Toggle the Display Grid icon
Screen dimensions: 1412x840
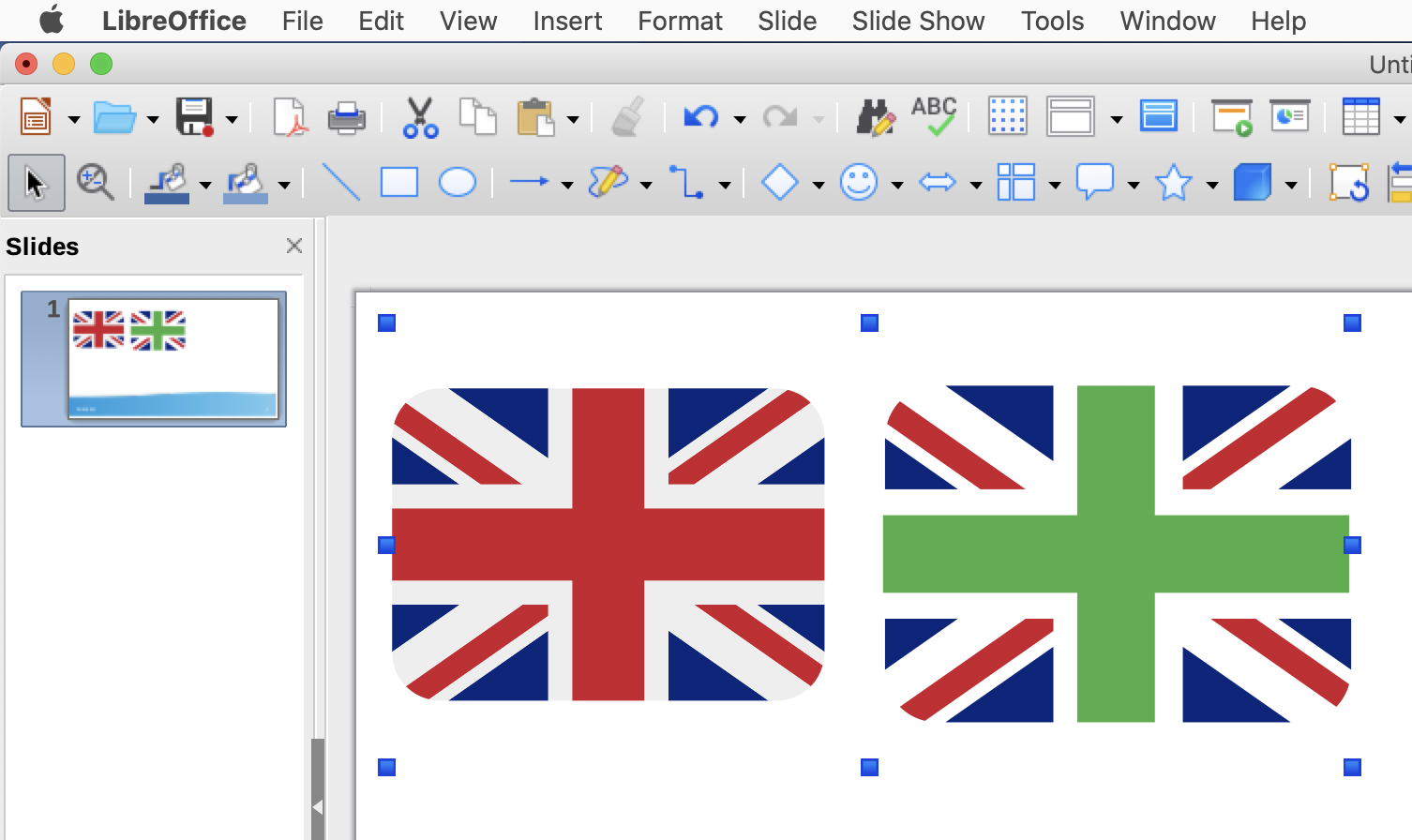tap(1008, 117)
